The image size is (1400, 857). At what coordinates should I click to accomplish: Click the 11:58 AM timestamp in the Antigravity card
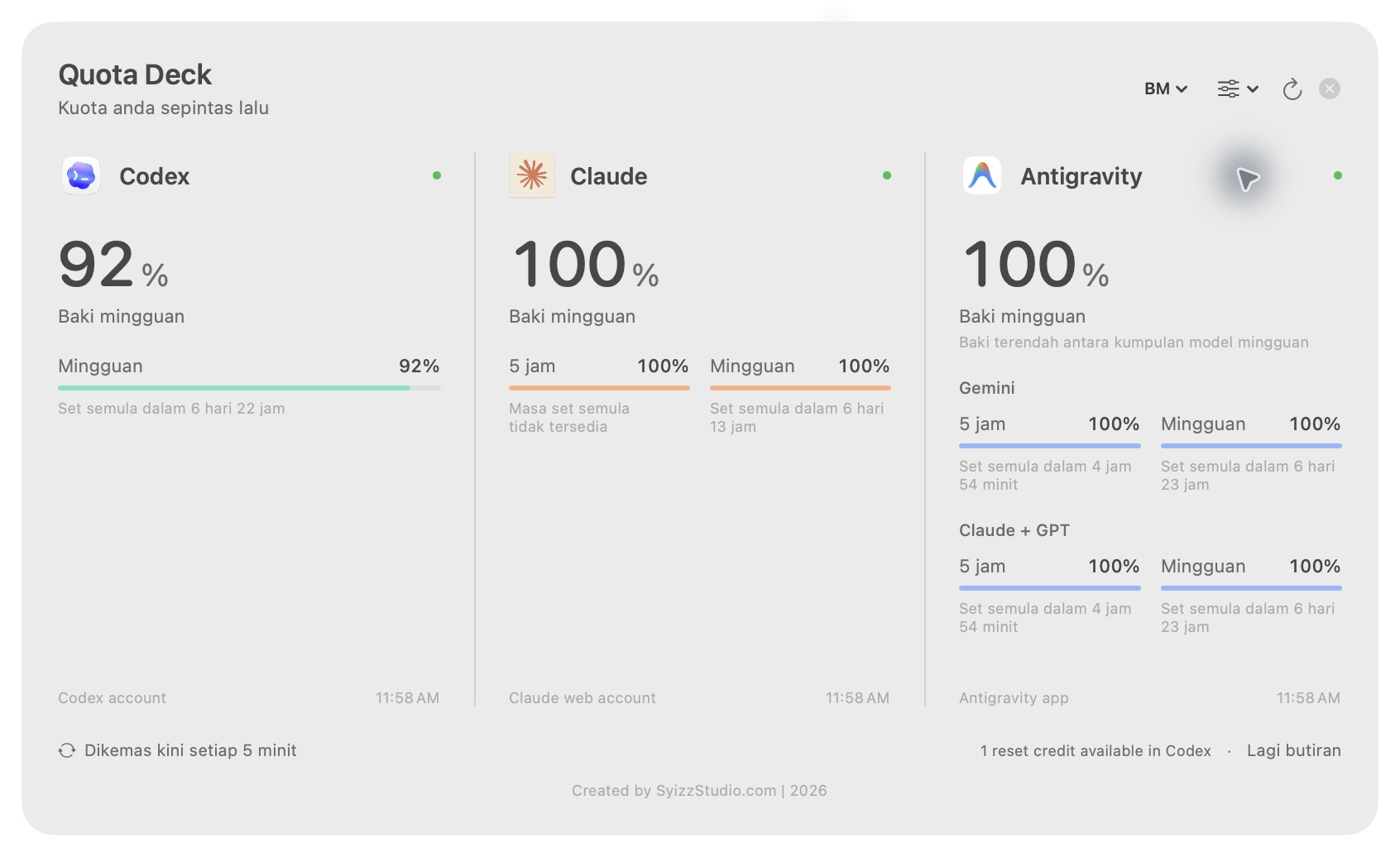(x=1308, y=697)
